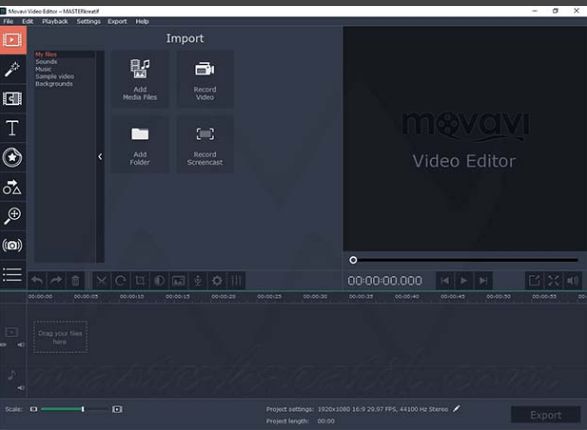Click Record Screencast tile

pos(205,144)
